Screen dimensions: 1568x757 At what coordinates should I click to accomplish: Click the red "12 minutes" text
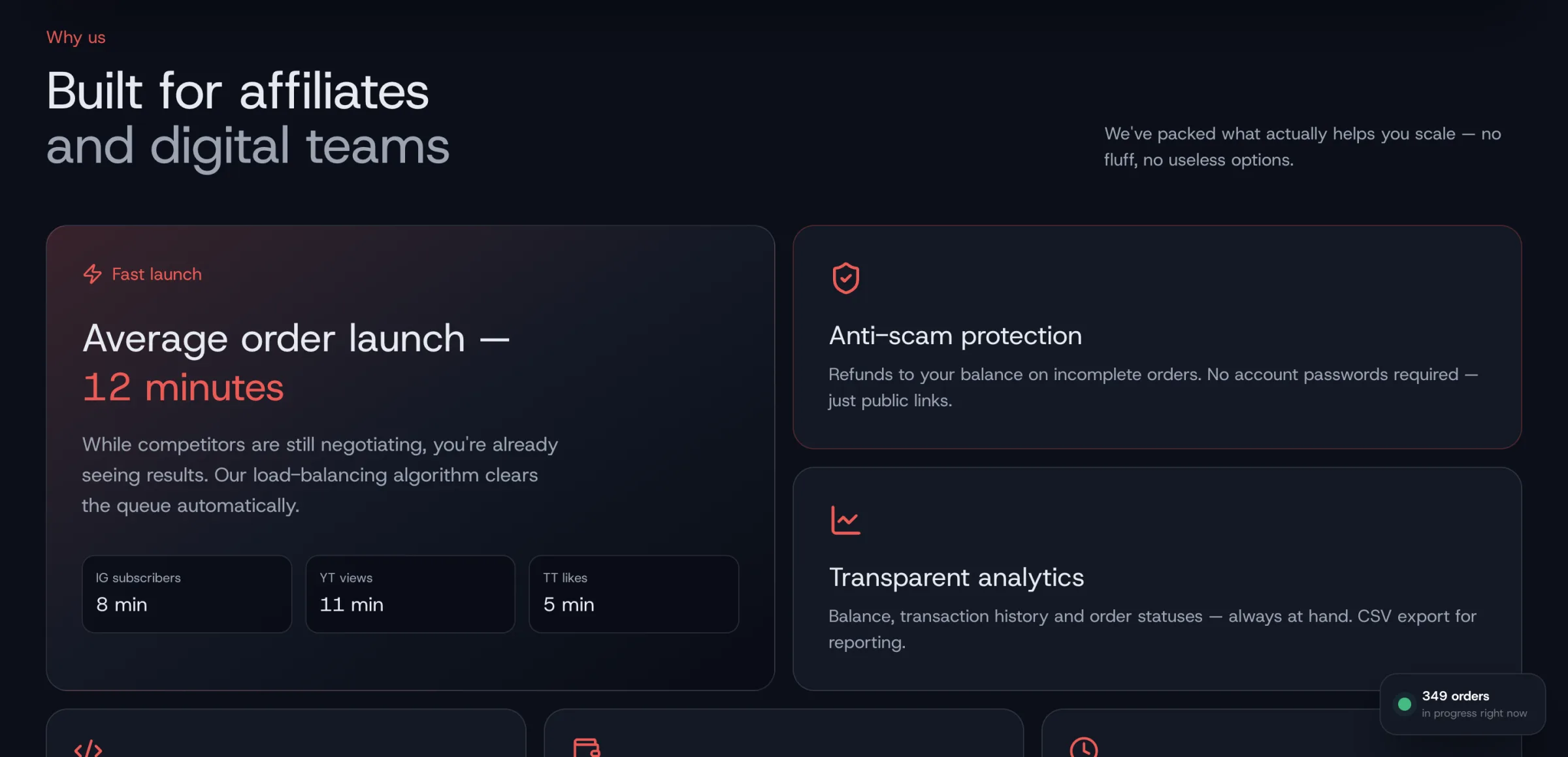click(x=183, y=387)
